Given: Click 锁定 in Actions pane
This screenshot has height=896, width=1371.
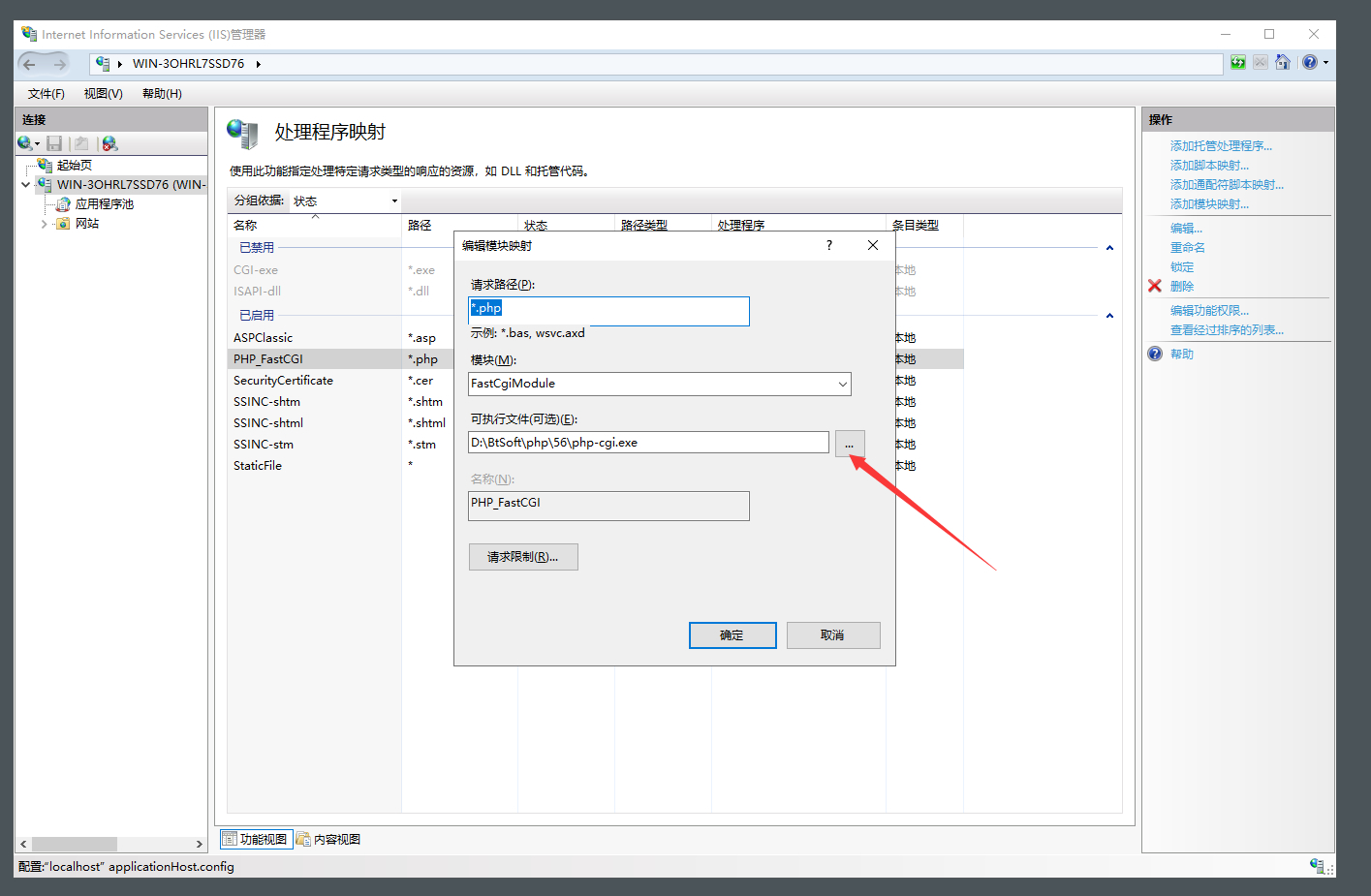Looking at the screenshot, I should pyautogui.click(x=1182, y=267).
